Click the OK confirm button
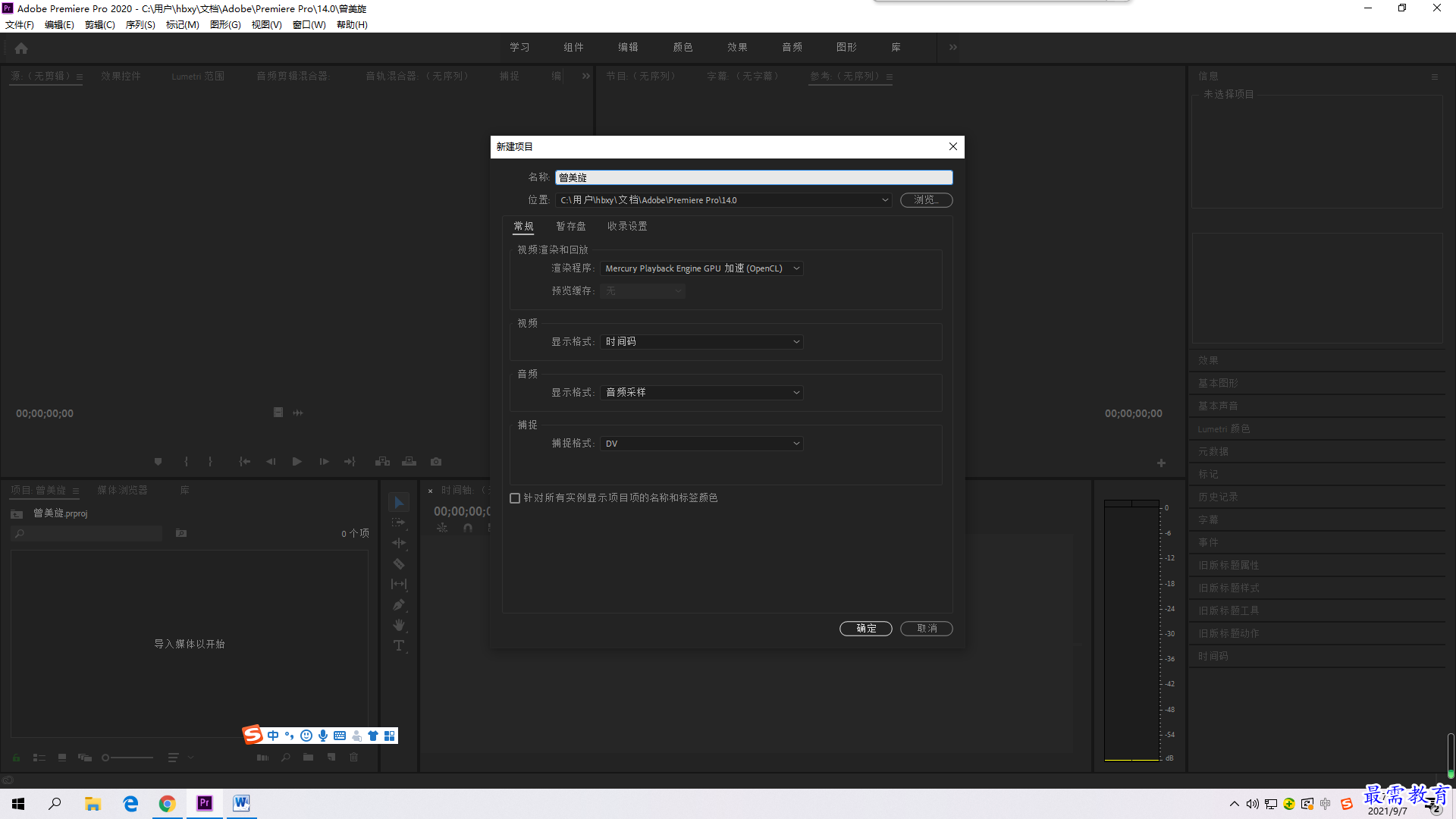 pos(866,629)
